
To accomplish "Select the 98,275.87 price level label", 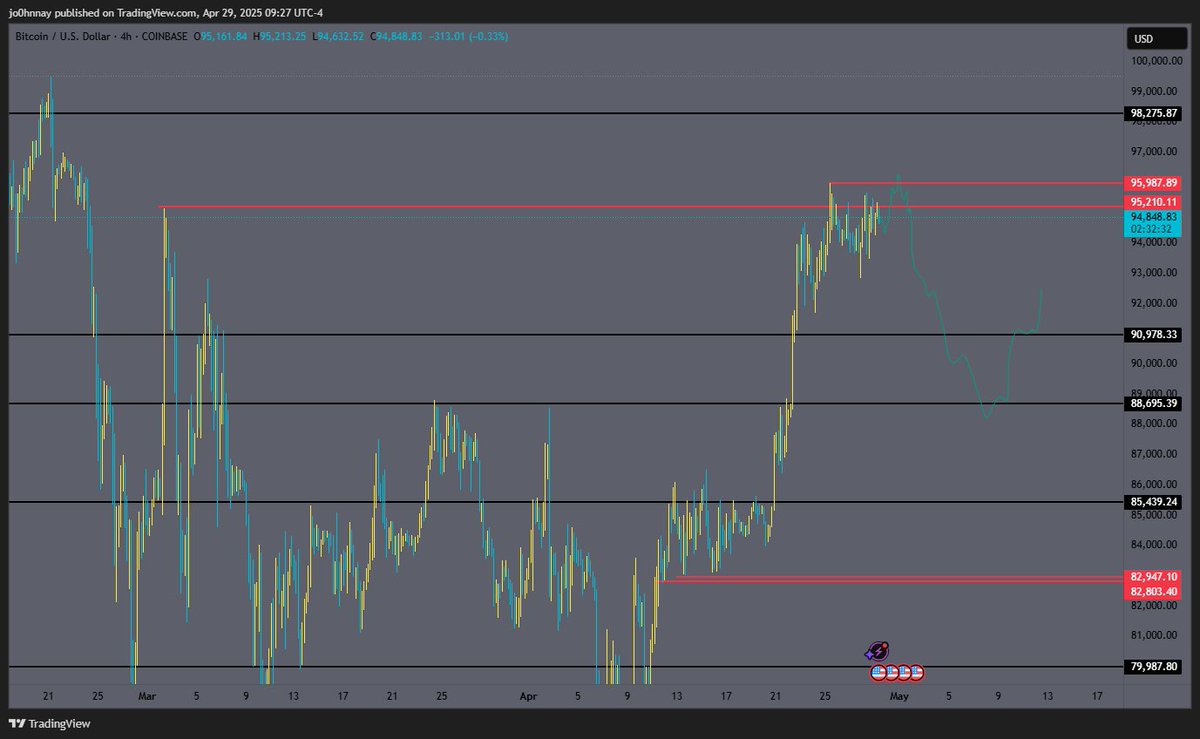I will (1154, 114).
